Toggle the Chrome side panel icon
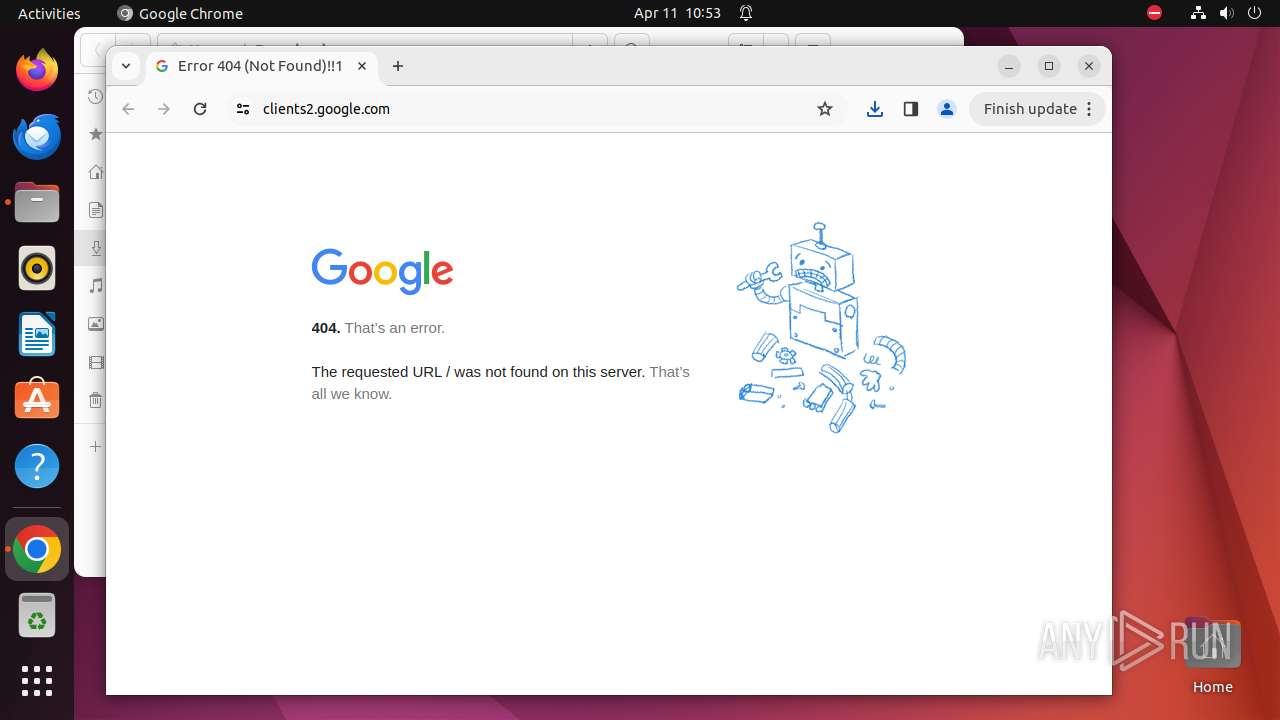 click(x=911, y=109)
